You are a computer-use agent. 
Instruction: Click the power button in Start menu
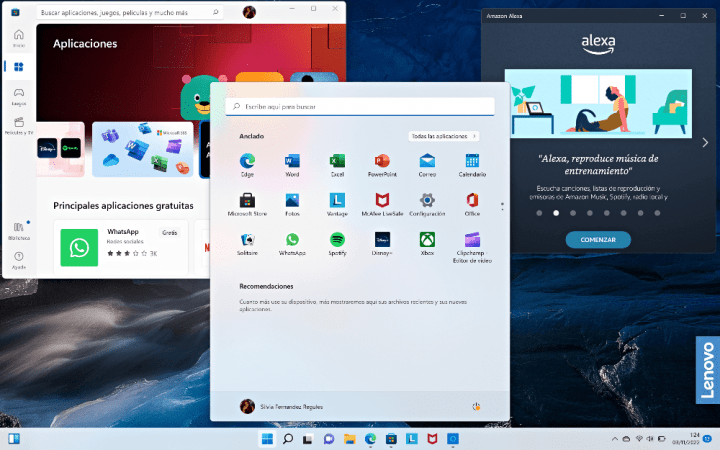coord(476,406)
